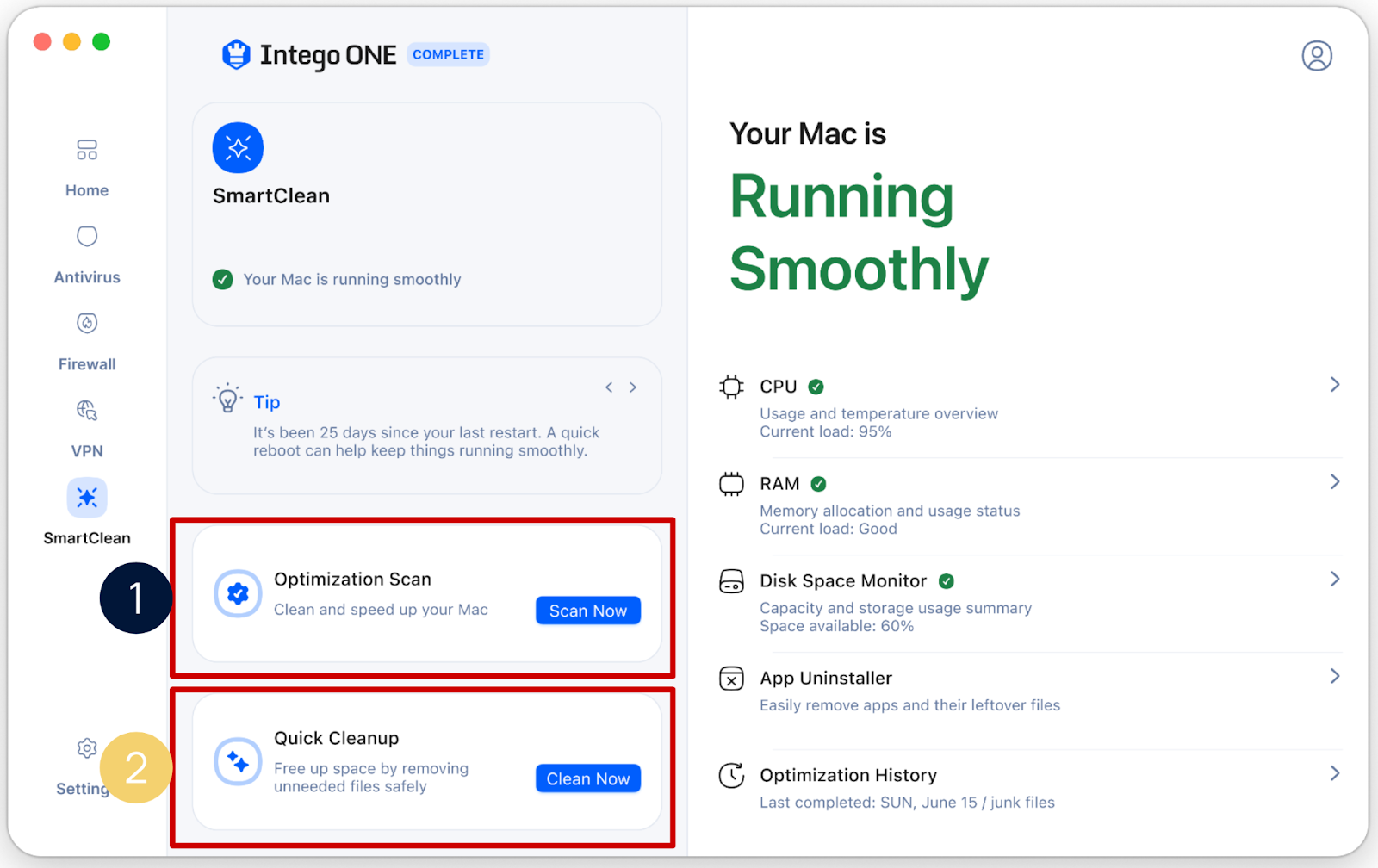Click "Your Mac is running smoothly" status text
Viewport: 1378px width, 868px height.
tap(352, 279)
